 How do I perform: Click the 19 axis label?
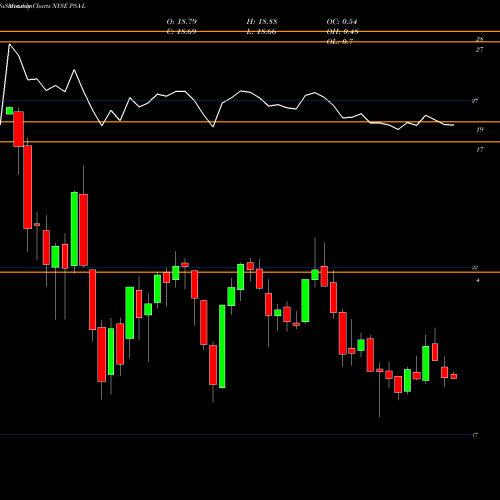pyautogui.click(x=479, y=130)
